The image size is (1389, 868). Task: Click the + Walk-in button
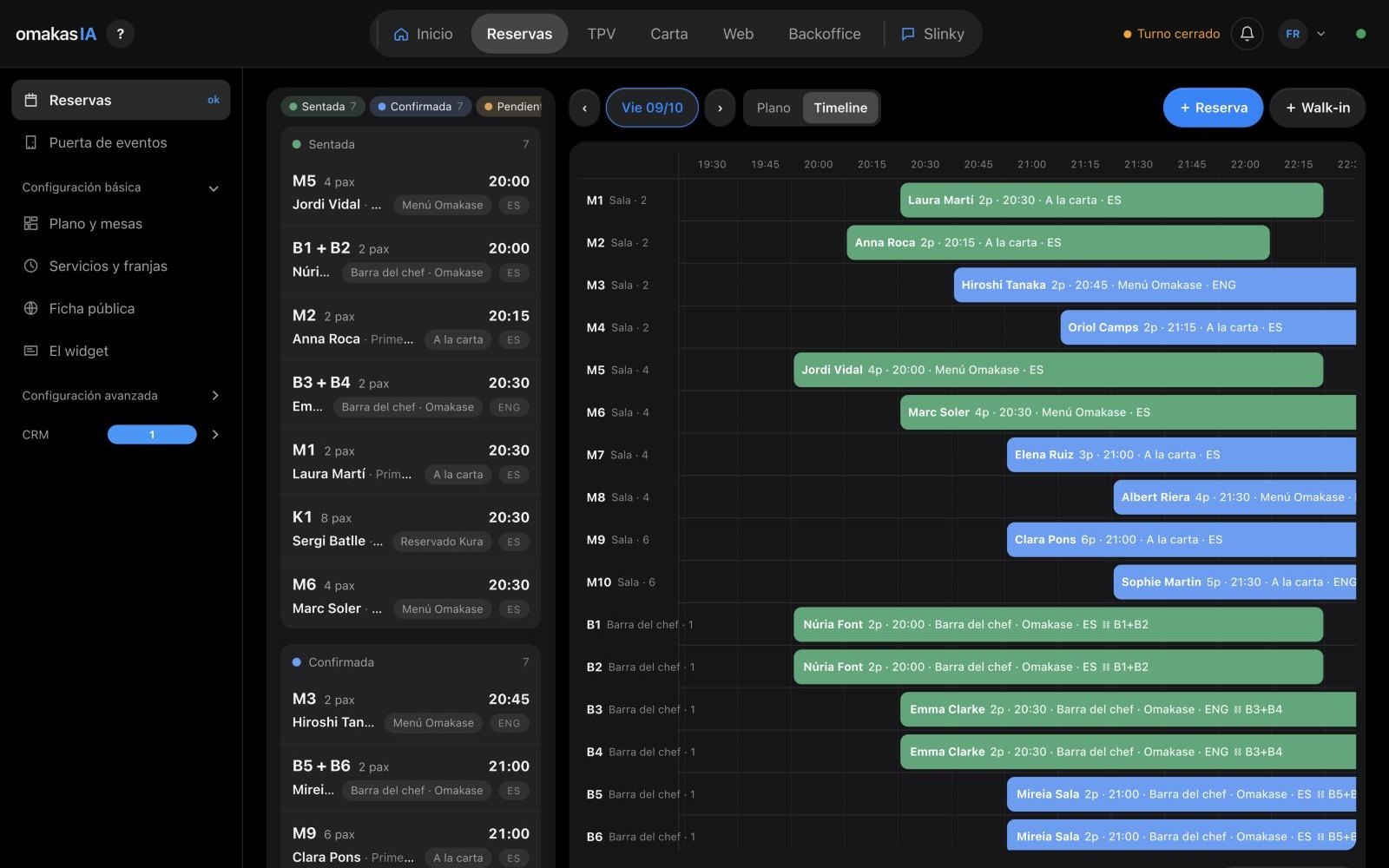tap(1317, 108)
